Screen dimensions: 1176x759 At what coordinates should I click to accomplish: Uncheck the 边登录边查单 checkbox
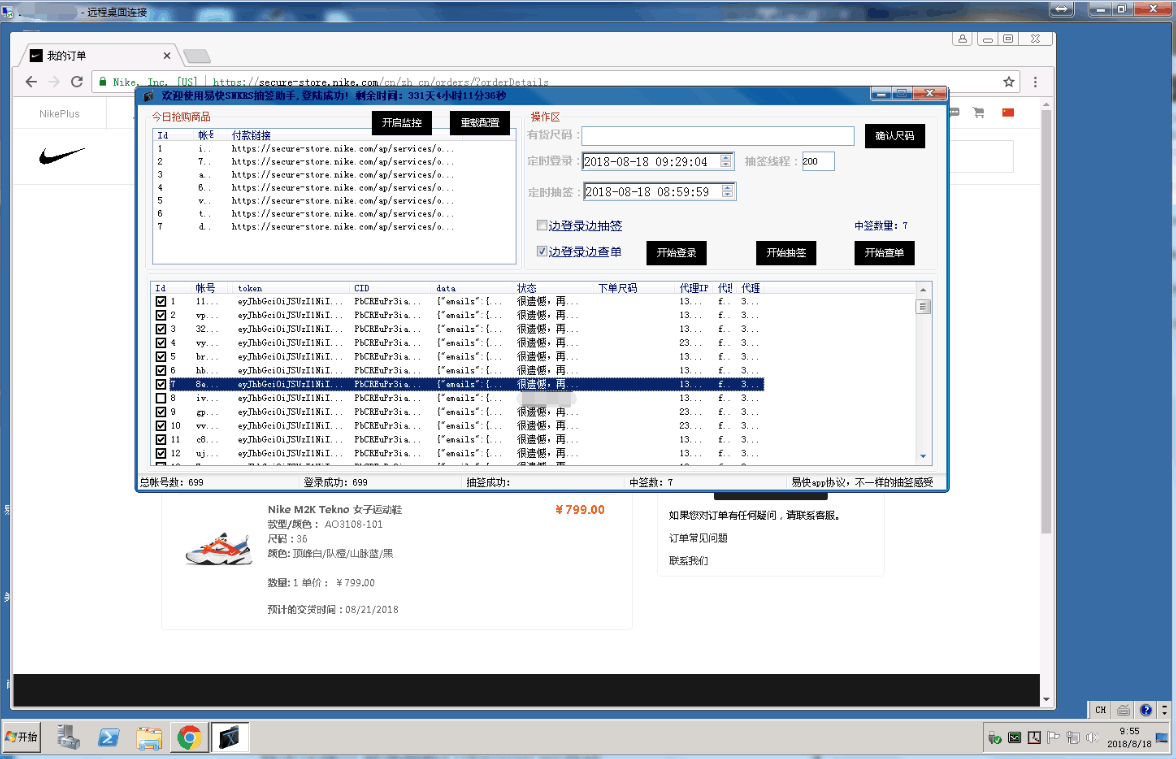tap(542, 251)
